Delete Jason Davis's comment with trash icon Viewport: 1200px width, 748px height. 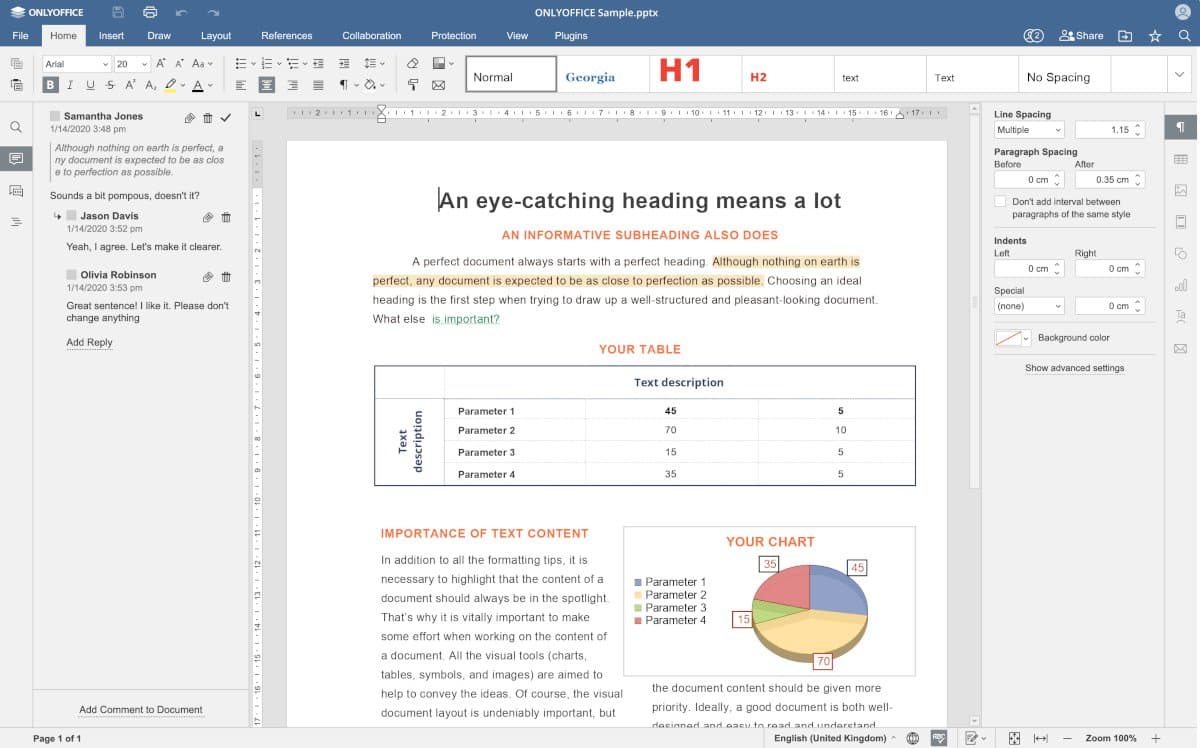coord(226,217)
